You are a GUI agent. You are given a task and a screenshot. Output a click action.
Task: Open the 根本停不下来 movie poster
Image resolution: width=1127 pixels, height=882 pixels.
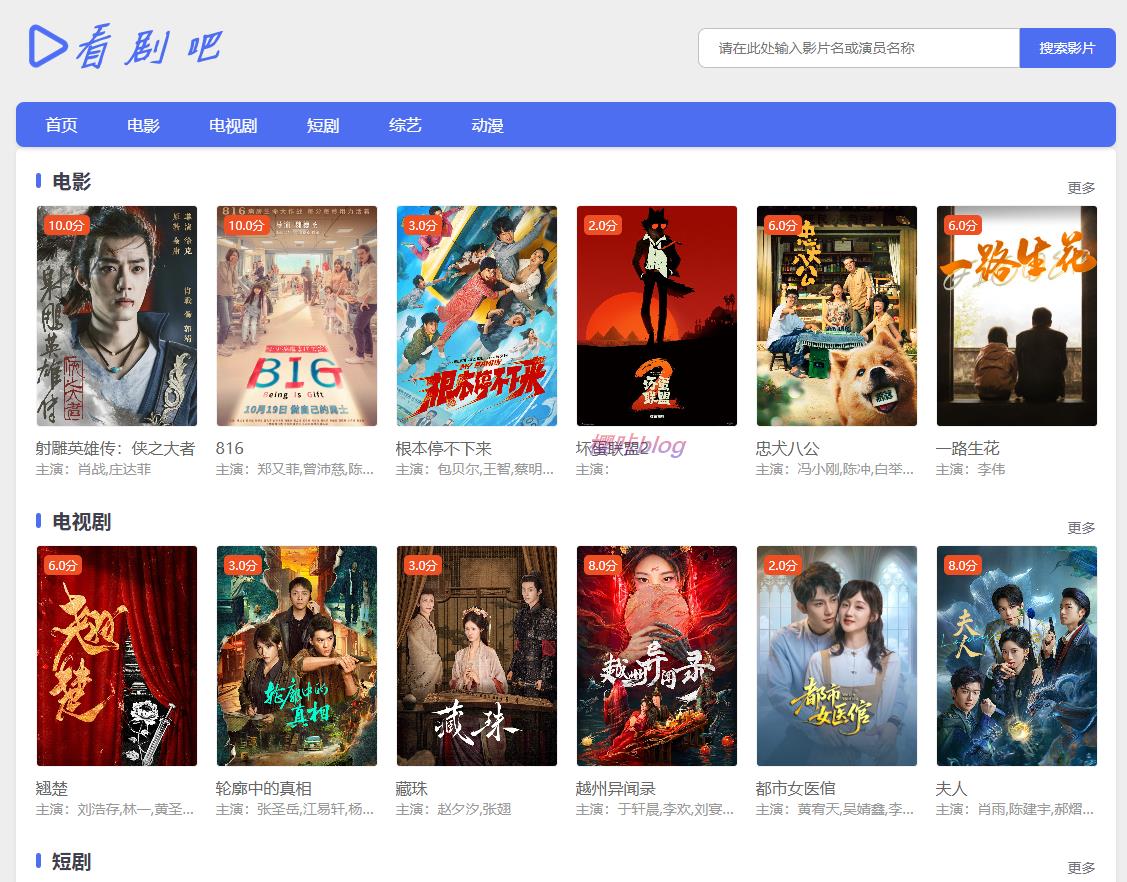[477, 316]
